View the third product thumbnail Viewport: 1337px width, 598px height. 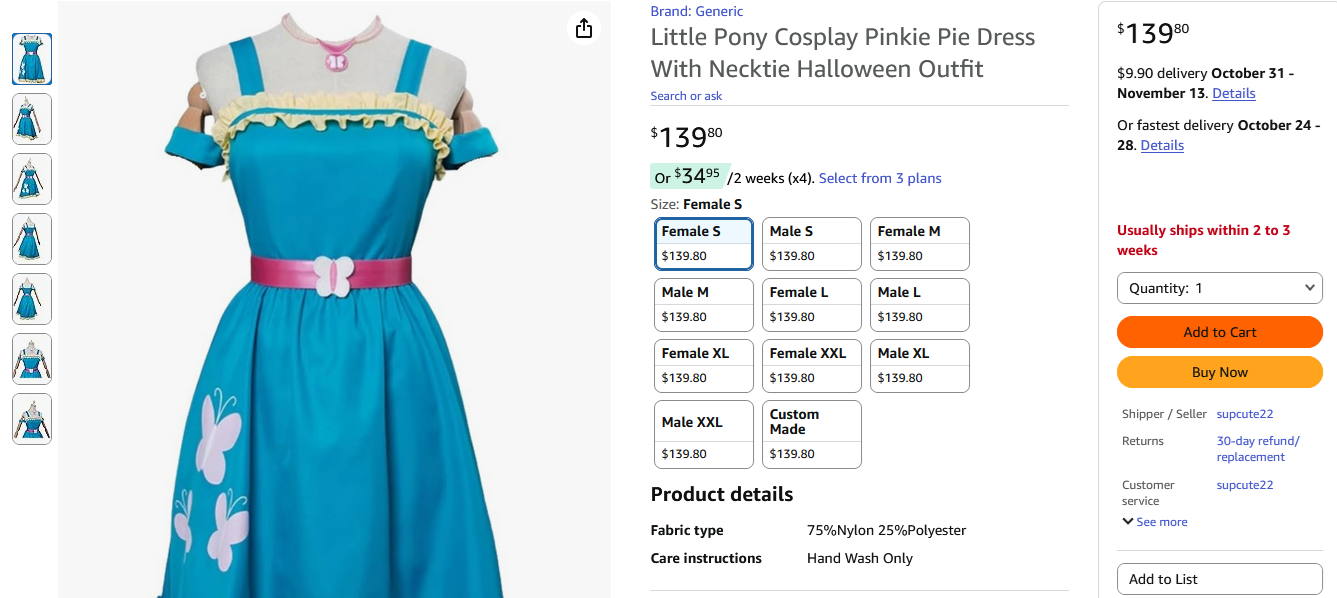(32, 179)
